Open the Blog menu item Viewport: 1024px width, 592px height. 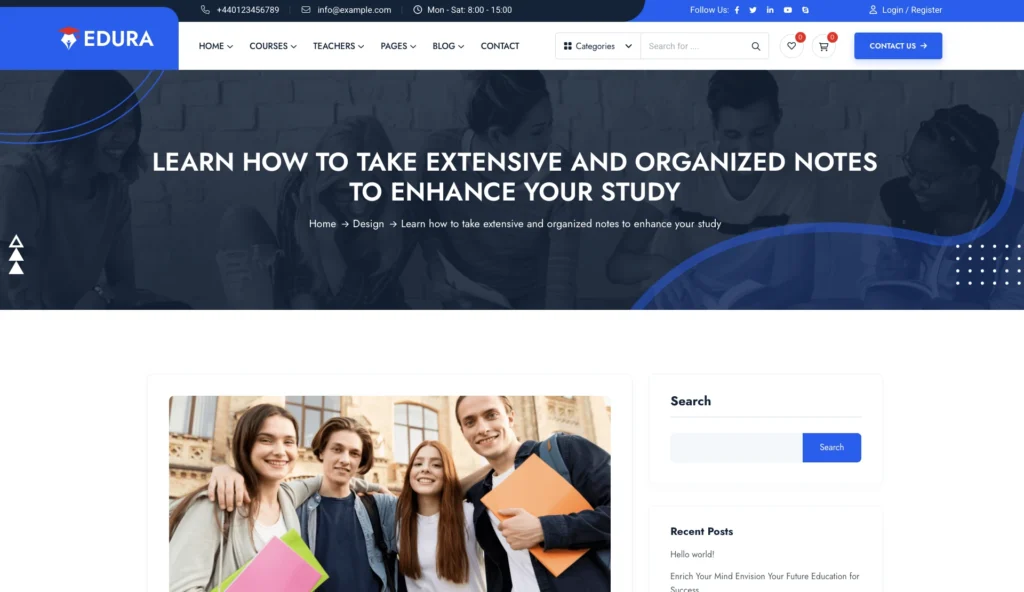[448, 46]
